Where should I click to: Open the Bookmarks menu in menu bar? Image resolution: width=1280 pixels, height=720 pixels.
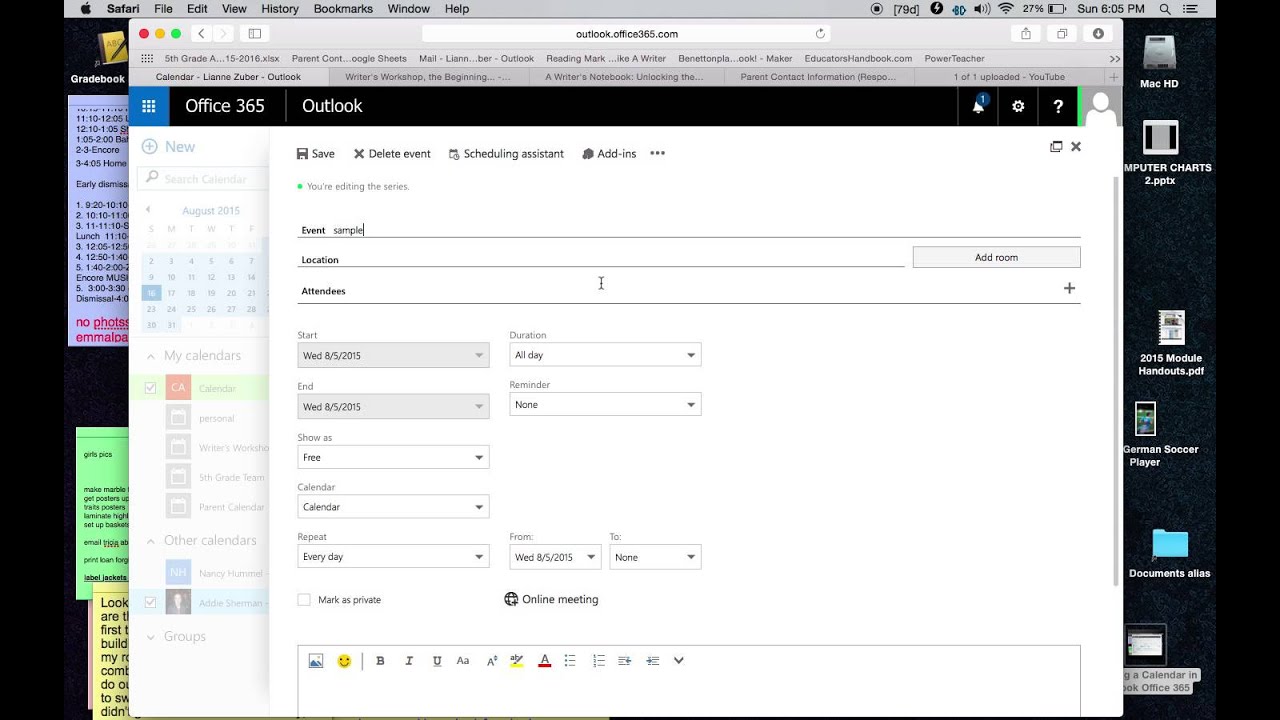[343, 9]
